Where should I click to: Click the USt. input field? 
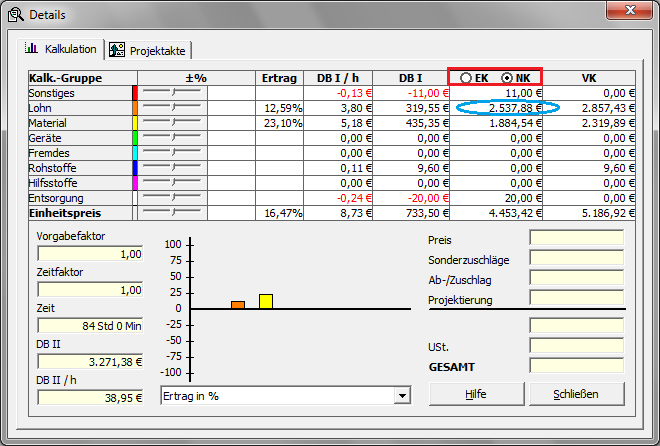pos(577,346)
